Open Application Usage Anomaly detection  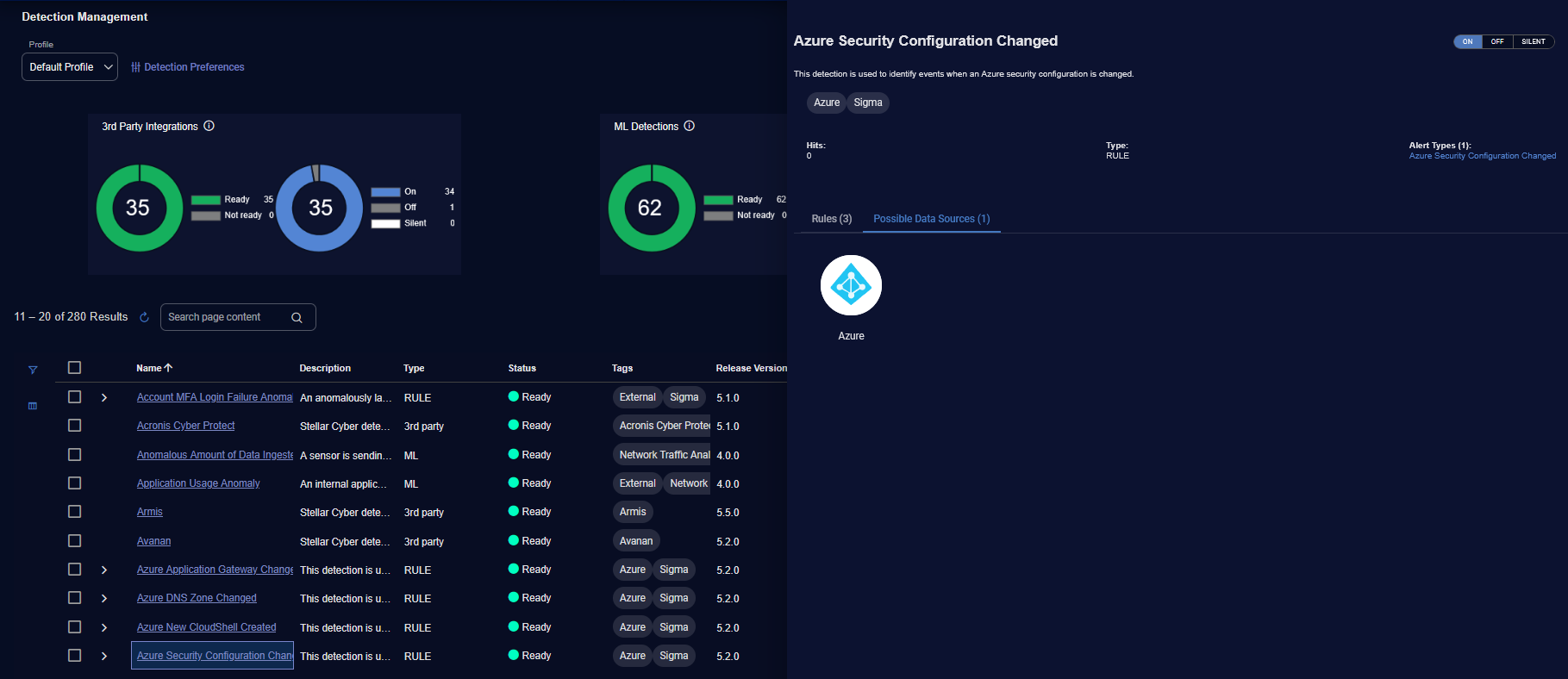pos(198,483)
